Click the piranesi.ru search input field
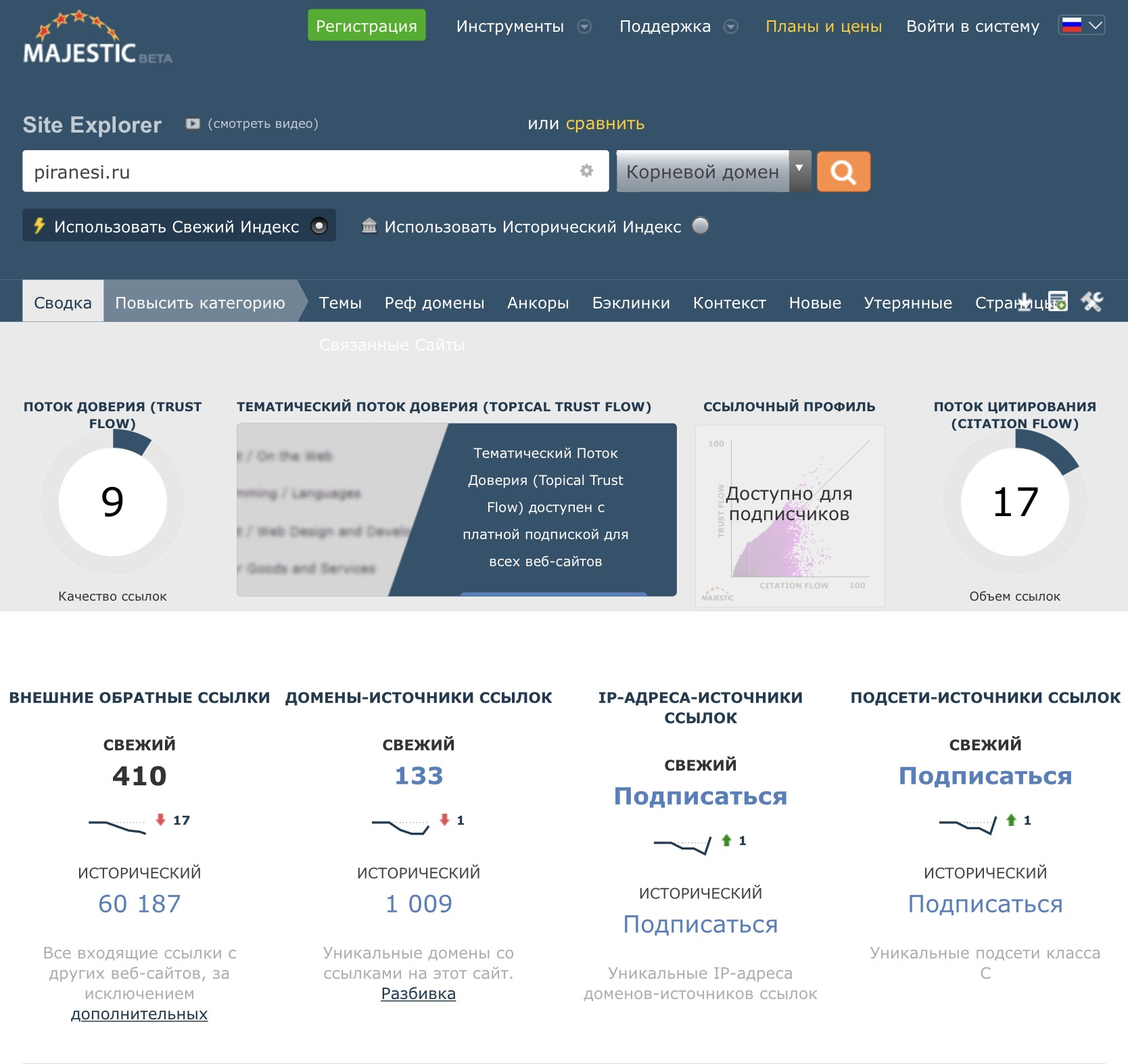This screenshot has height=1064, width=1128. [315, 171]
